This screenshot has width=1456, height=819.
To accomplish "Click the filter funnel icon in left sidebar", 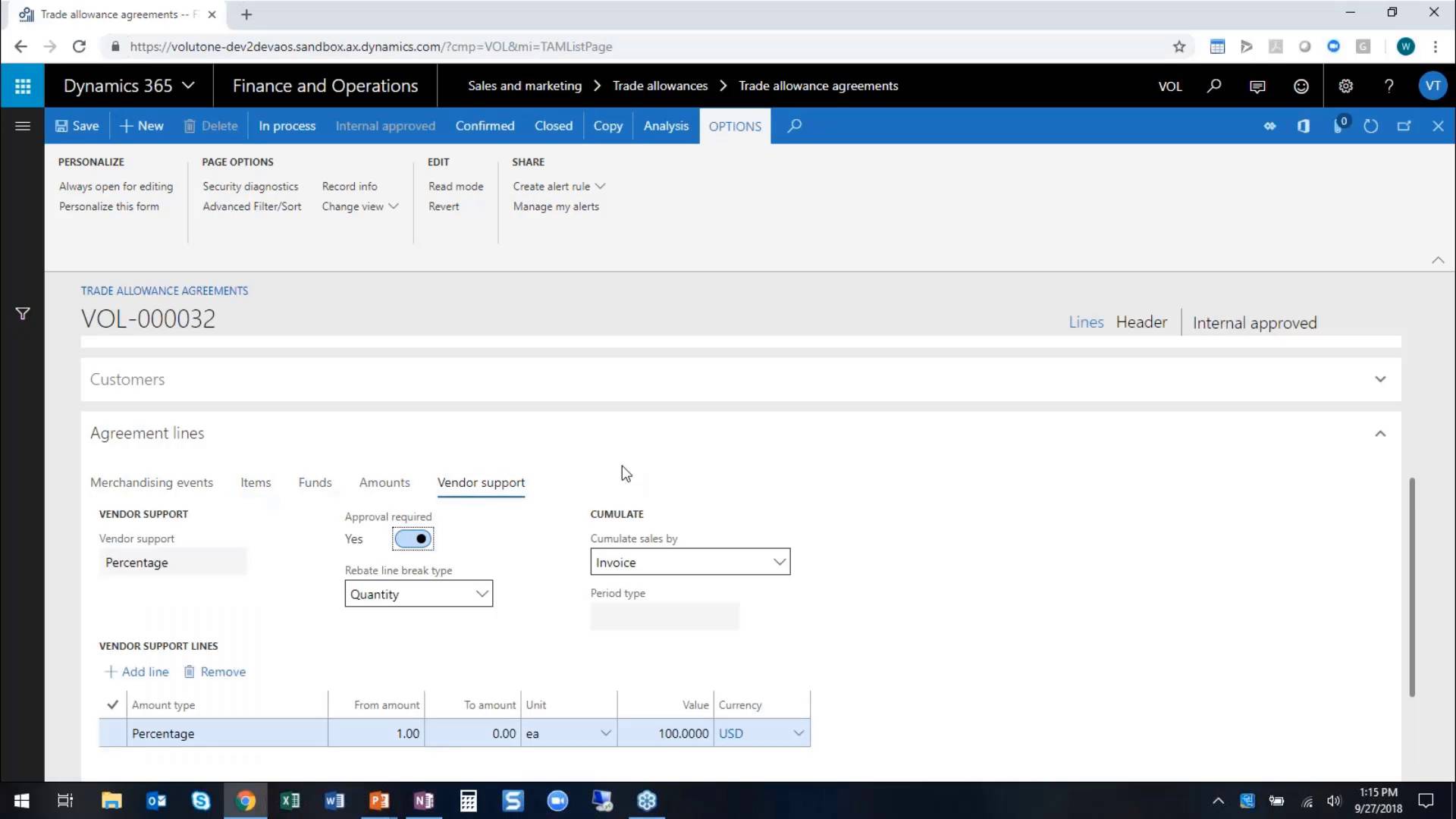I will (x=23, y=313).
